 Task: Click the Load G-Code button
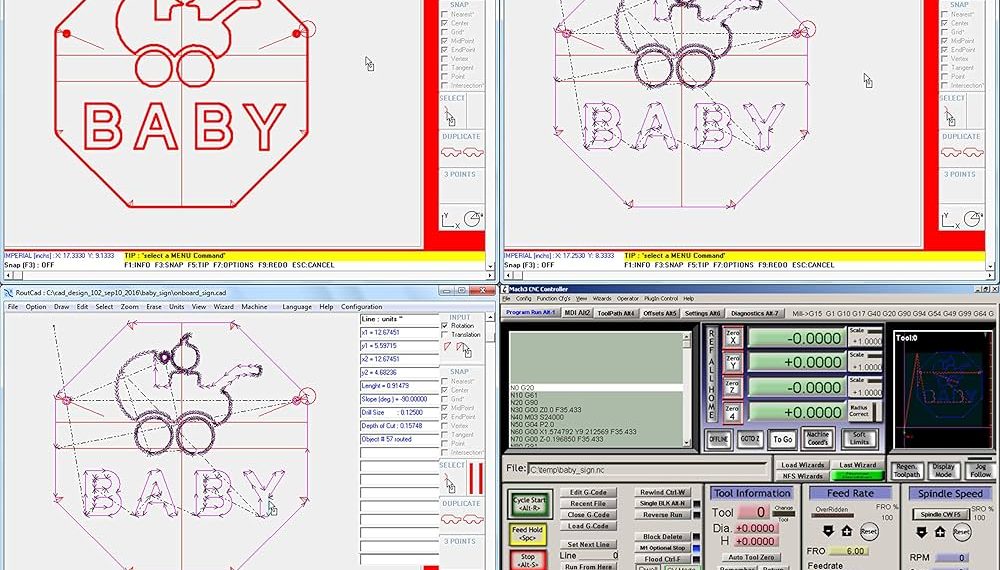point(589,526)
